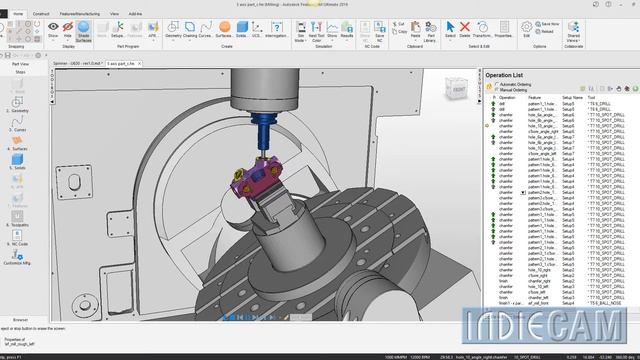Open Shared Views dropdown

(573, 32)
